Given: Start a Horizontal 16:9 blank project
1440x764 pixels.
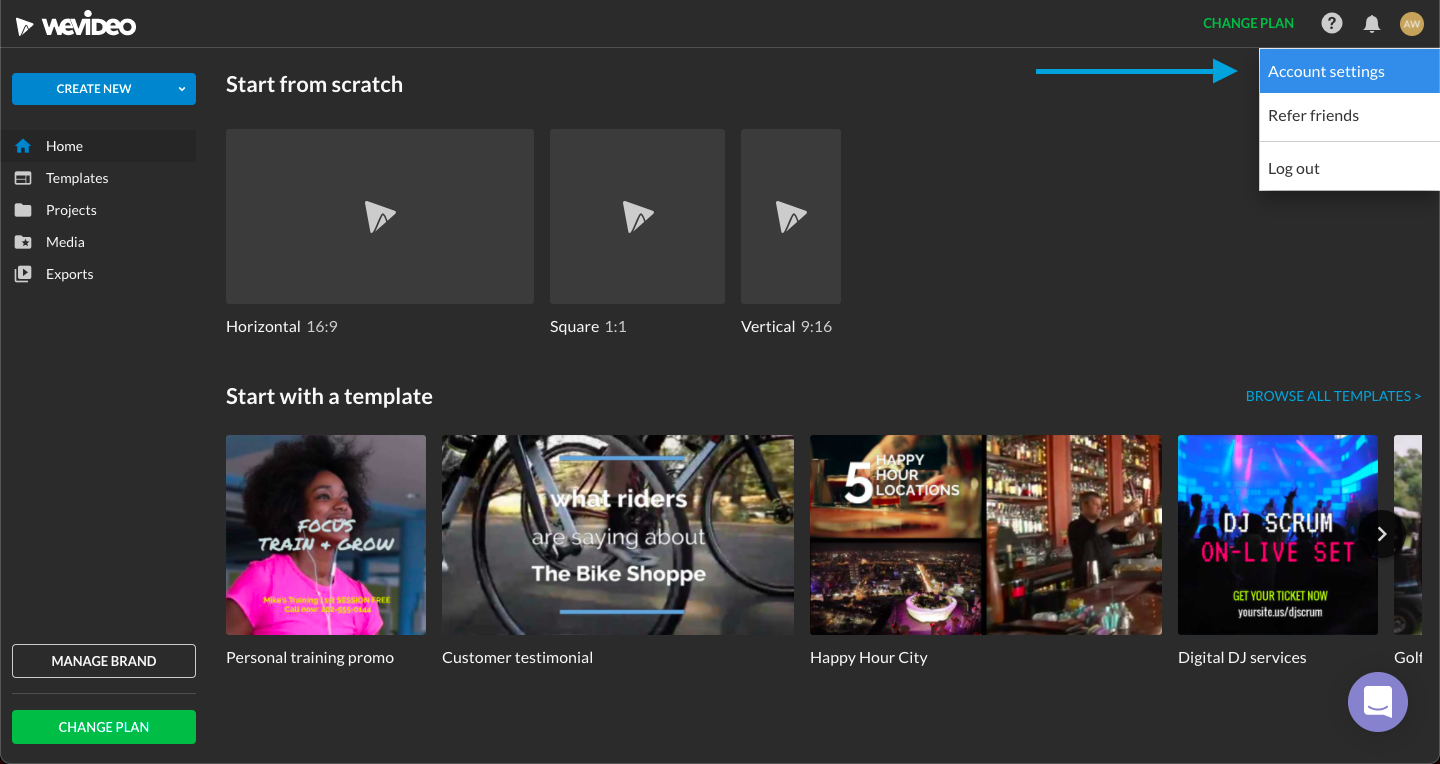Looking at the screenshot, I should [380, 216].
